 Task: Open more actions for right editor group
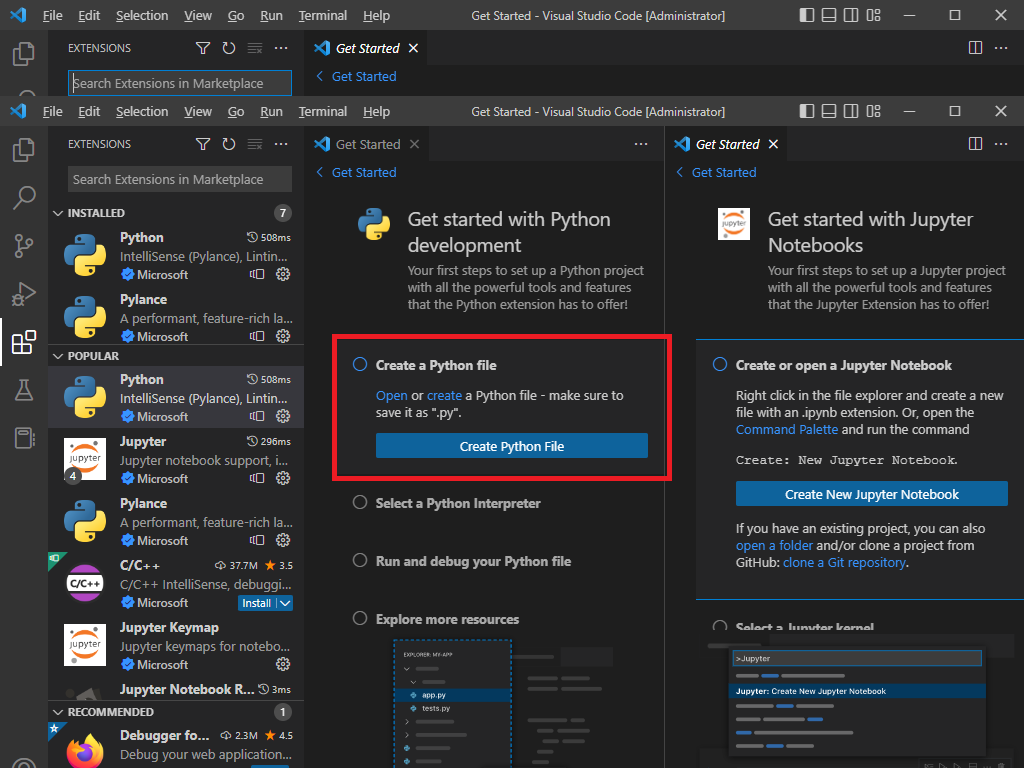click(x=1000, y=144)
